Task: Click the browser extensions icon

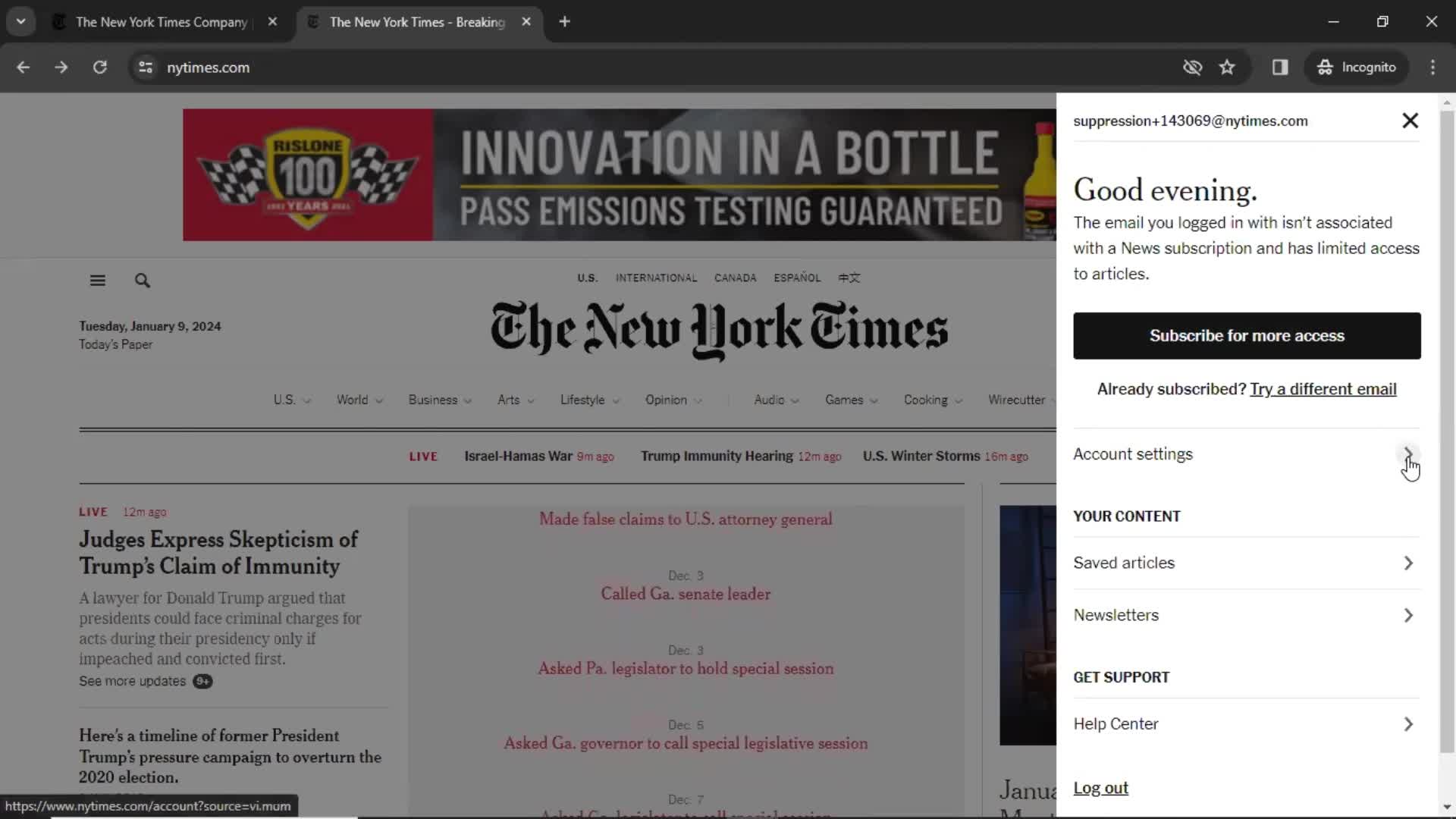Action: point(1281,67)
